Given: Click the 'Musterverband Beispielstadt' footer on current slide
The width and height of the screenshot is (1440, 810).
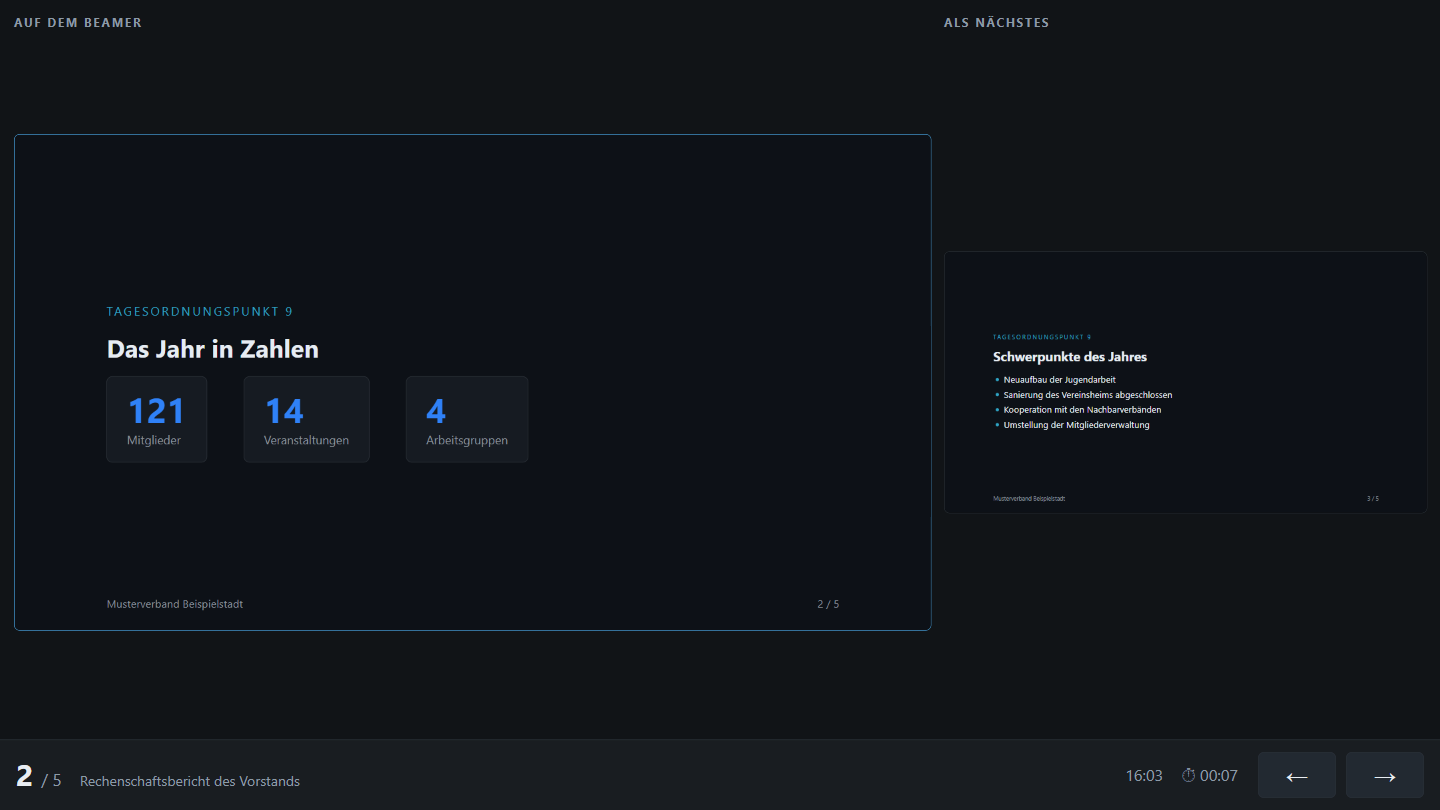Looking at the screenshot, I should tap(175, 604).
